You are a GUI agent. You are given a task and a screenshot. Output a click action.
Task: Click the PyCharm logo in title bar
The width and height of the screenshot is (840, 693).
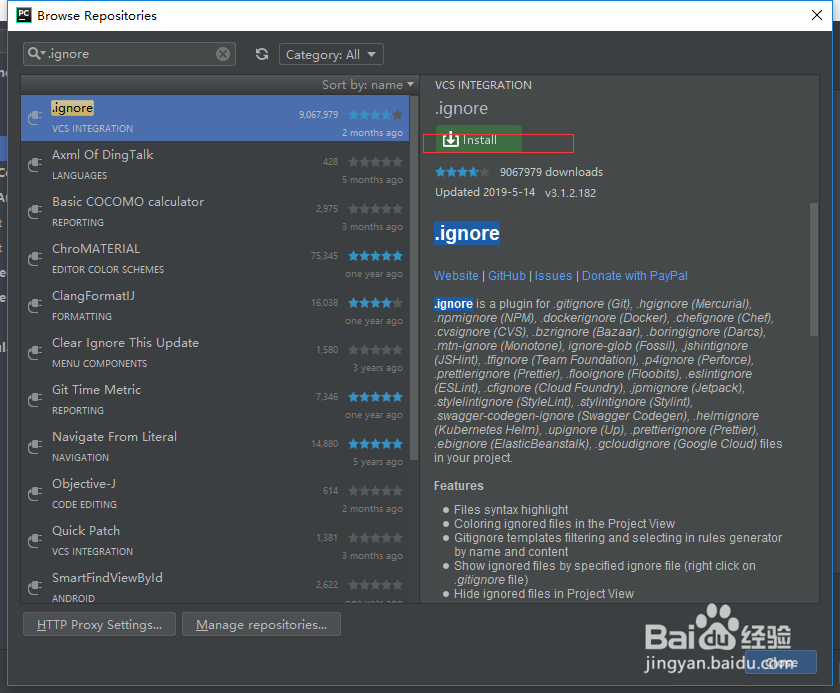(24, 15)
